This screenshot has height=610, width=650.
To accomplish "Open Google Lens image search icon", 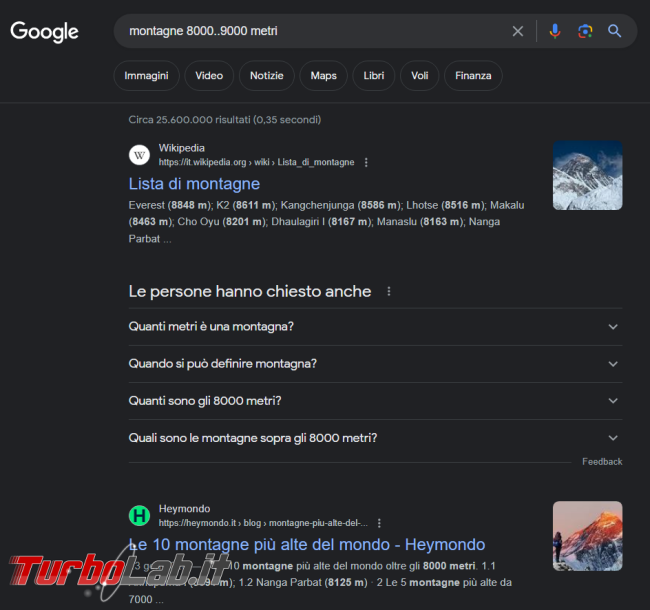I will pos(585,31).
